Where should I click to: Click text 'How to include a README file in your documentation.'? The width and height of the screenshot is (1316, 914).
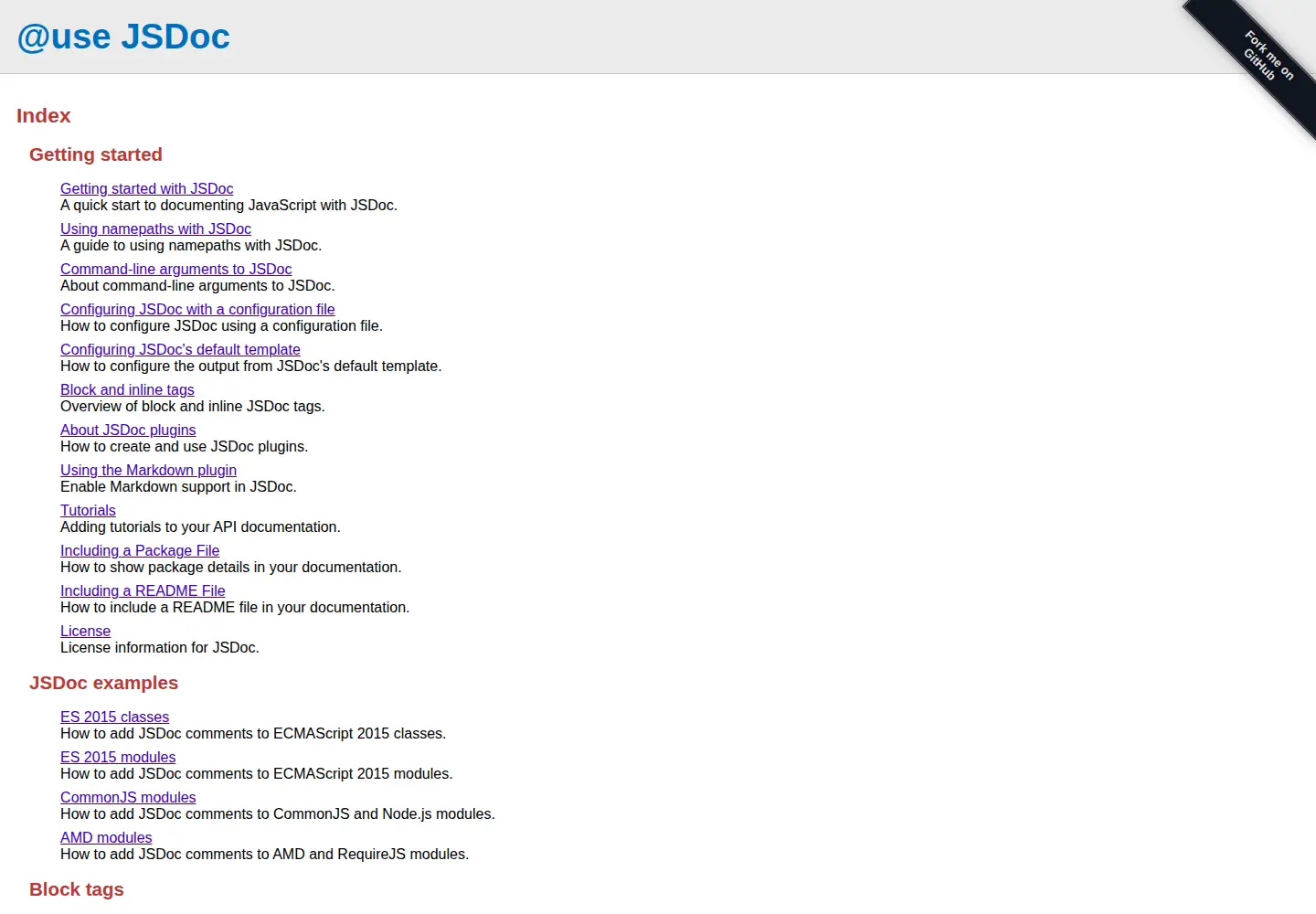click(x=235, y=607)
